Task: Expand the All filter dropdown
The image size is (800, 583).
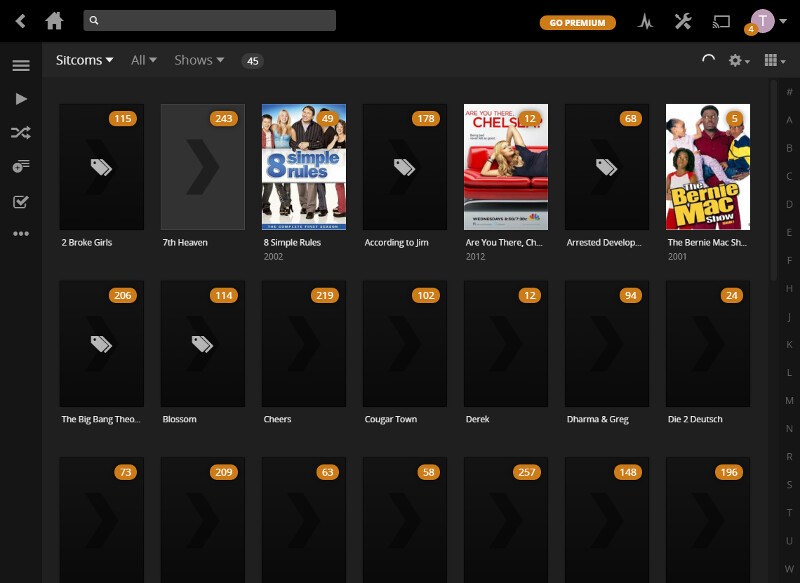Action: [143, 60]
